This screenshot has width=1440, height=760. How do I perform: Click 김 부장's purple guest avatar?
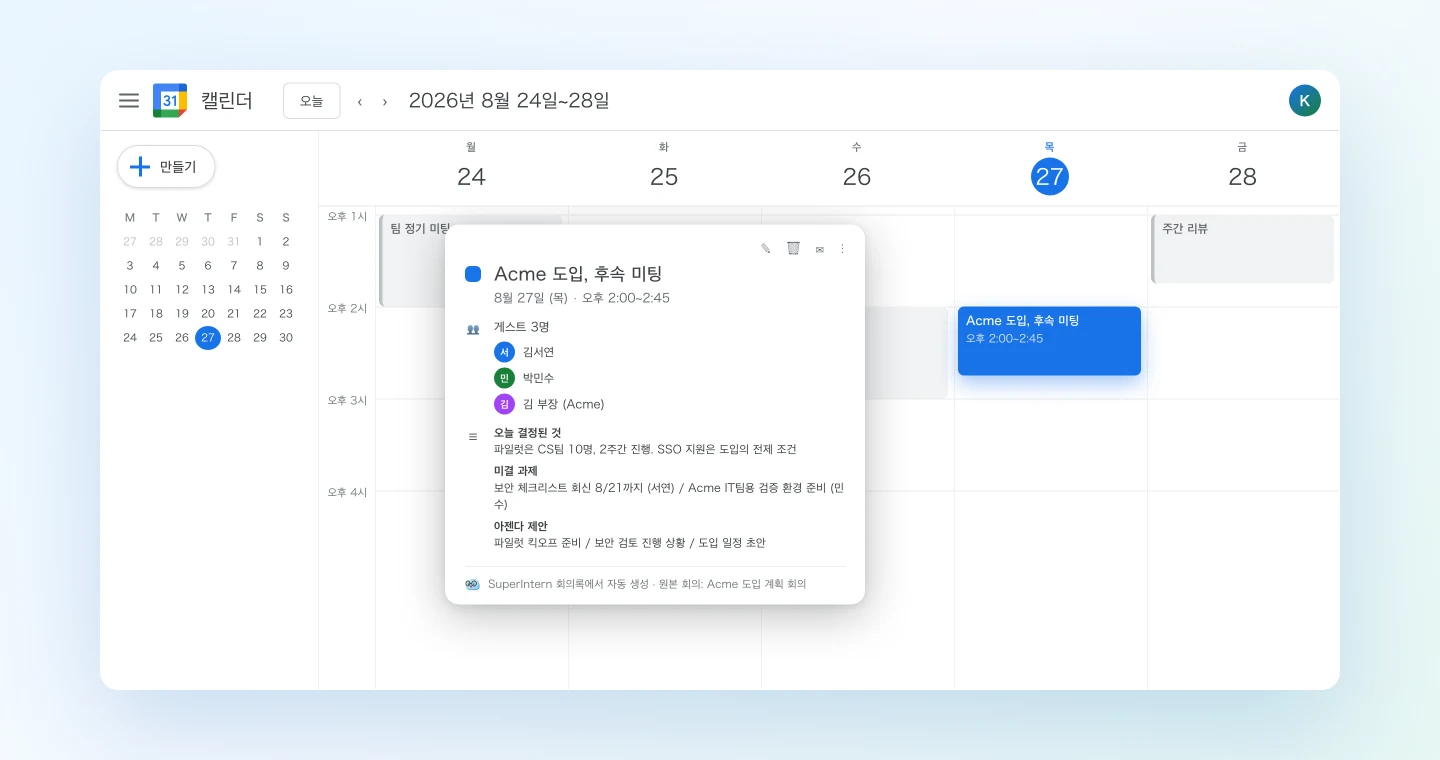504,404
